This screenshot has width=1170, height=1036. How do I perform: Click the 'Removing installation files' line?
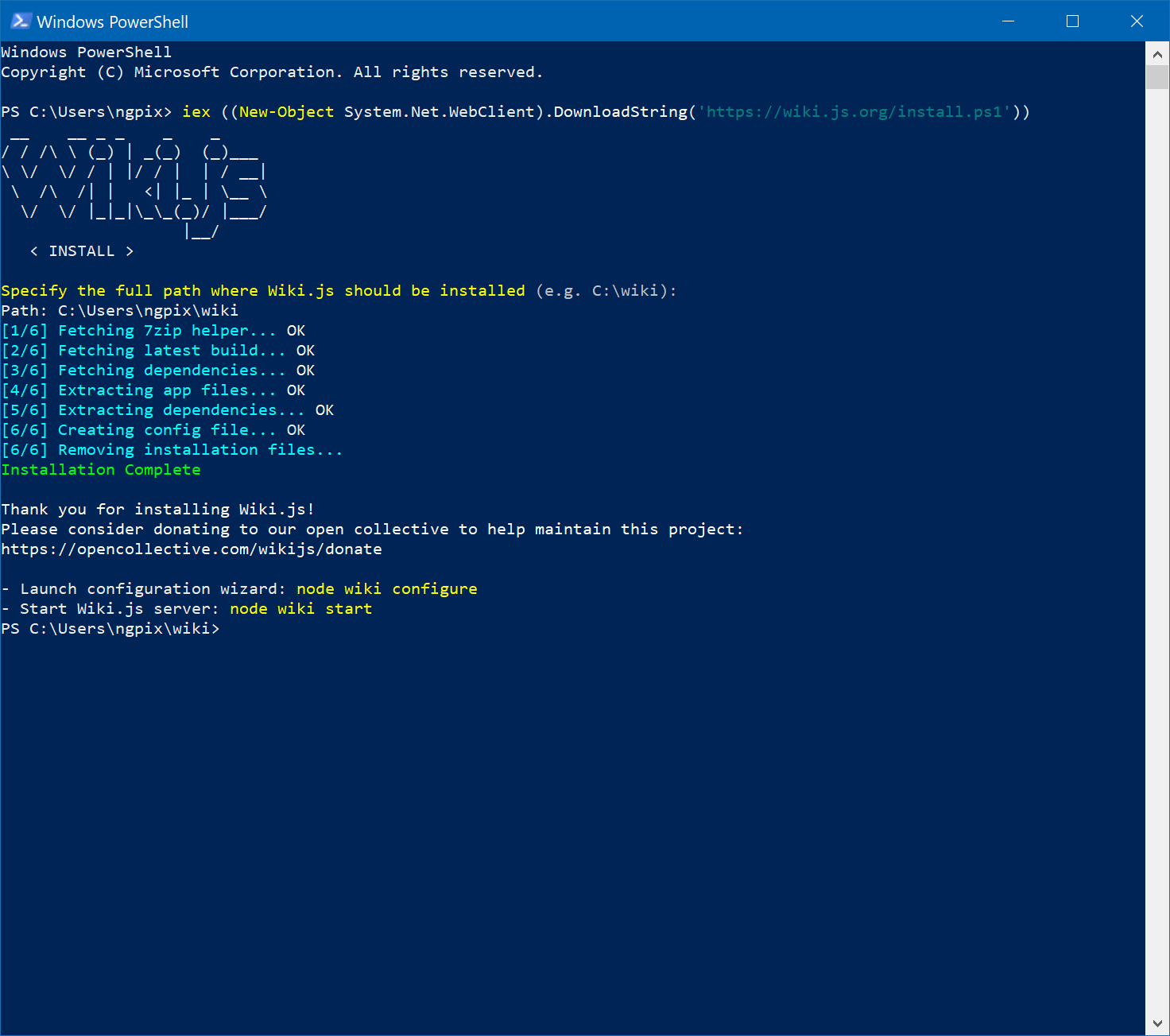(172, 450)
